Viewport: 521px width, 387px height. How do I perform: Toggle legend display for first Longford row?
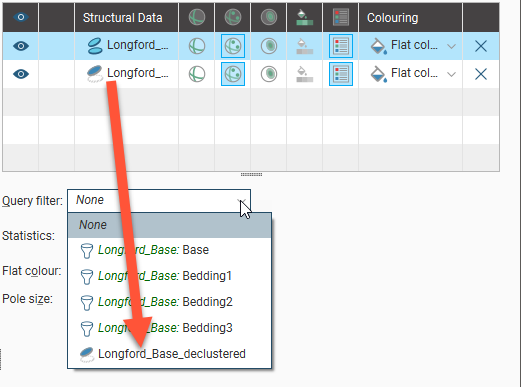click(x=341, y=46)
